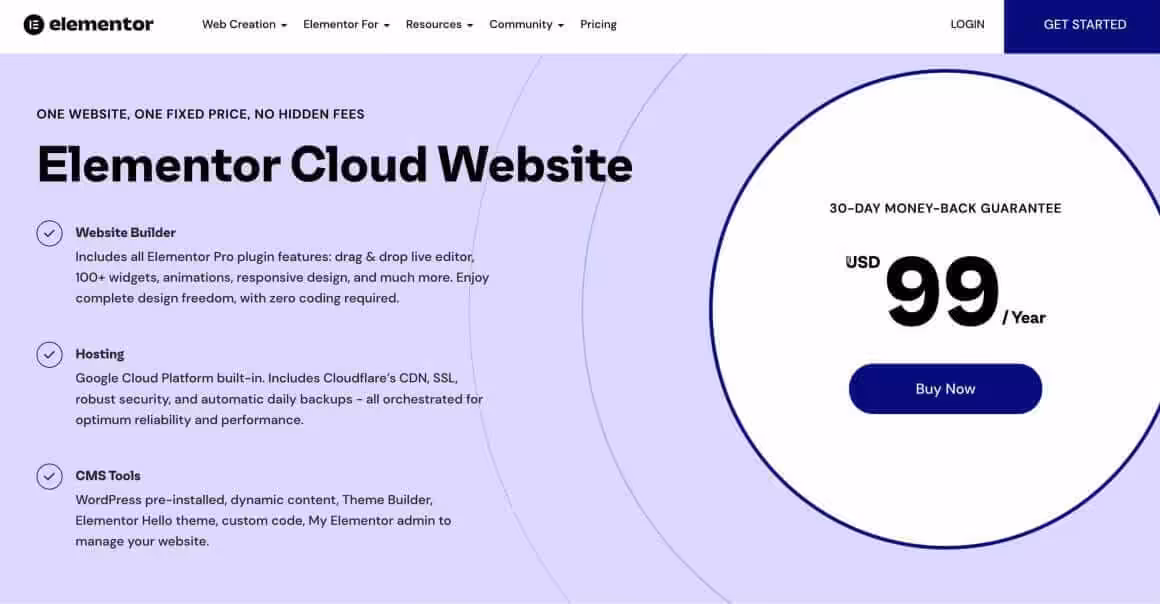This screenshot has height=604, width=1160.
Task: Expand the Web Creation dropdown
Action: coord(243,24)
